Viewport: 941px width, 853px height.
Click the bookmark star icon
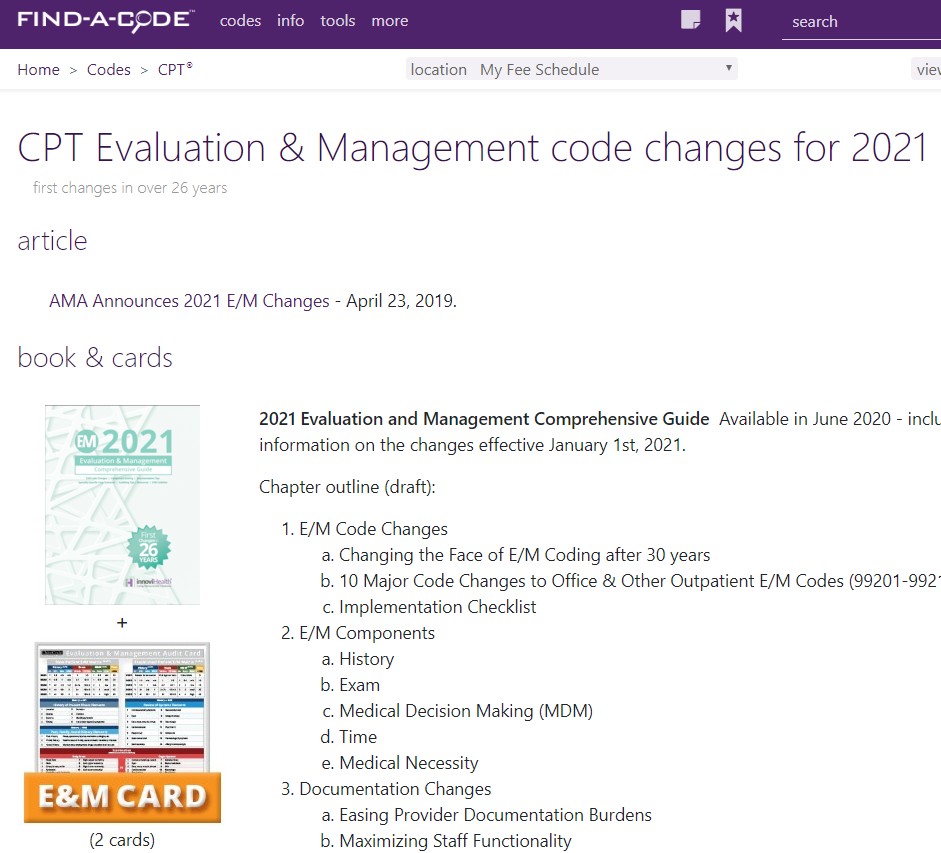pyautogui.click(x=733, y=20)
